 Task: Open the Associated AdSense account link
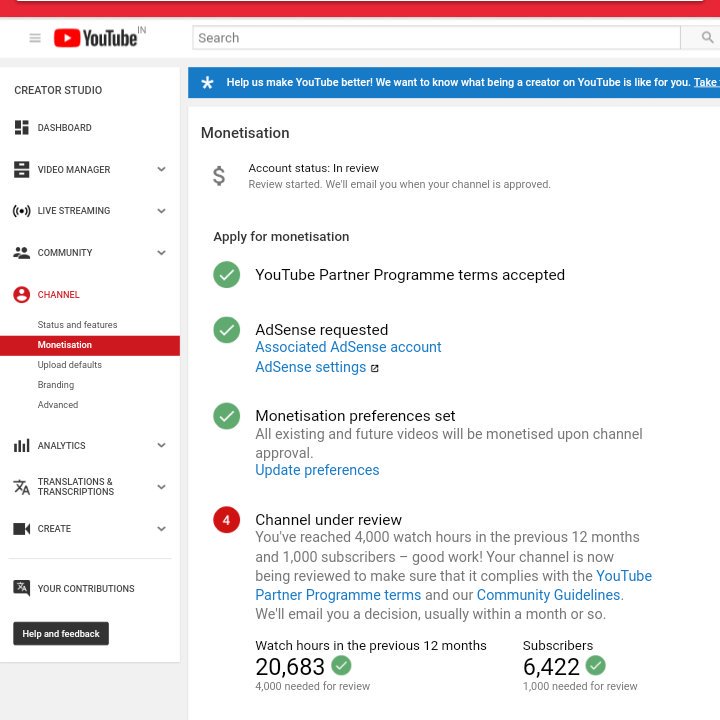pos(348,347)
